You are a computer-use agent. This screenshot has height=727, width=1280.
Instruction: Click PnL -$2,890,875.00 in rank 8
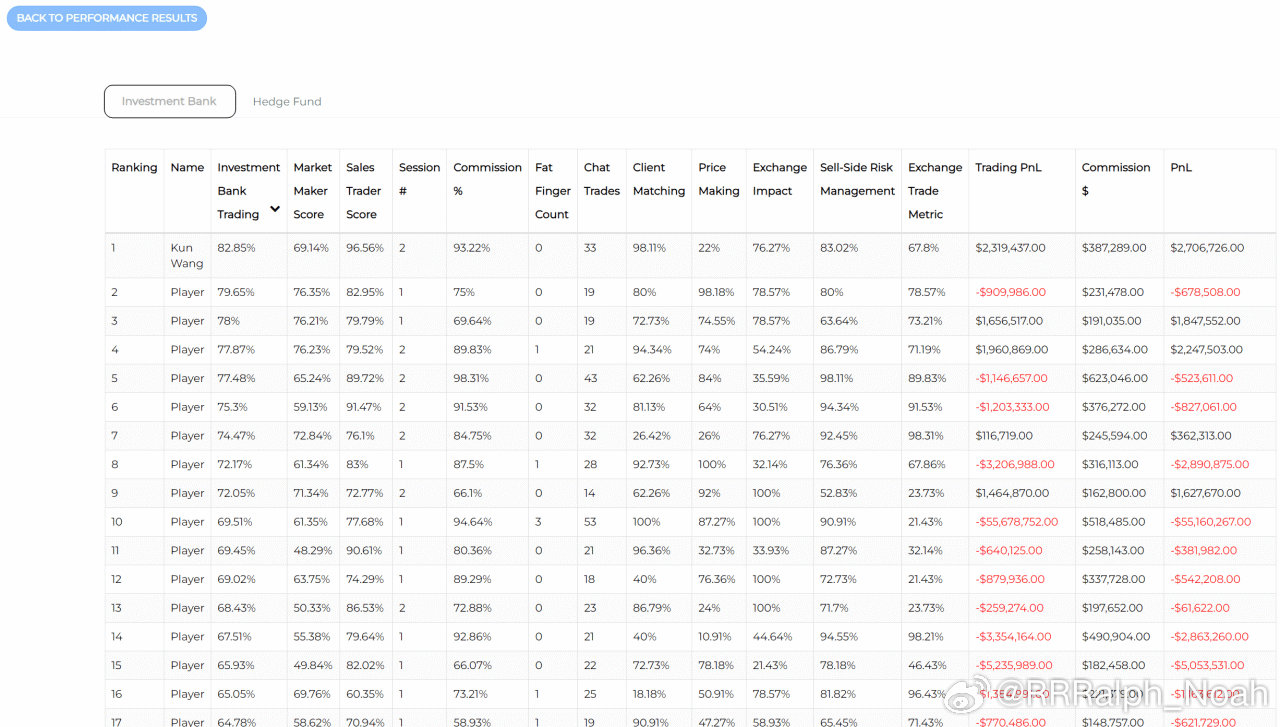tap(1208, 465)
